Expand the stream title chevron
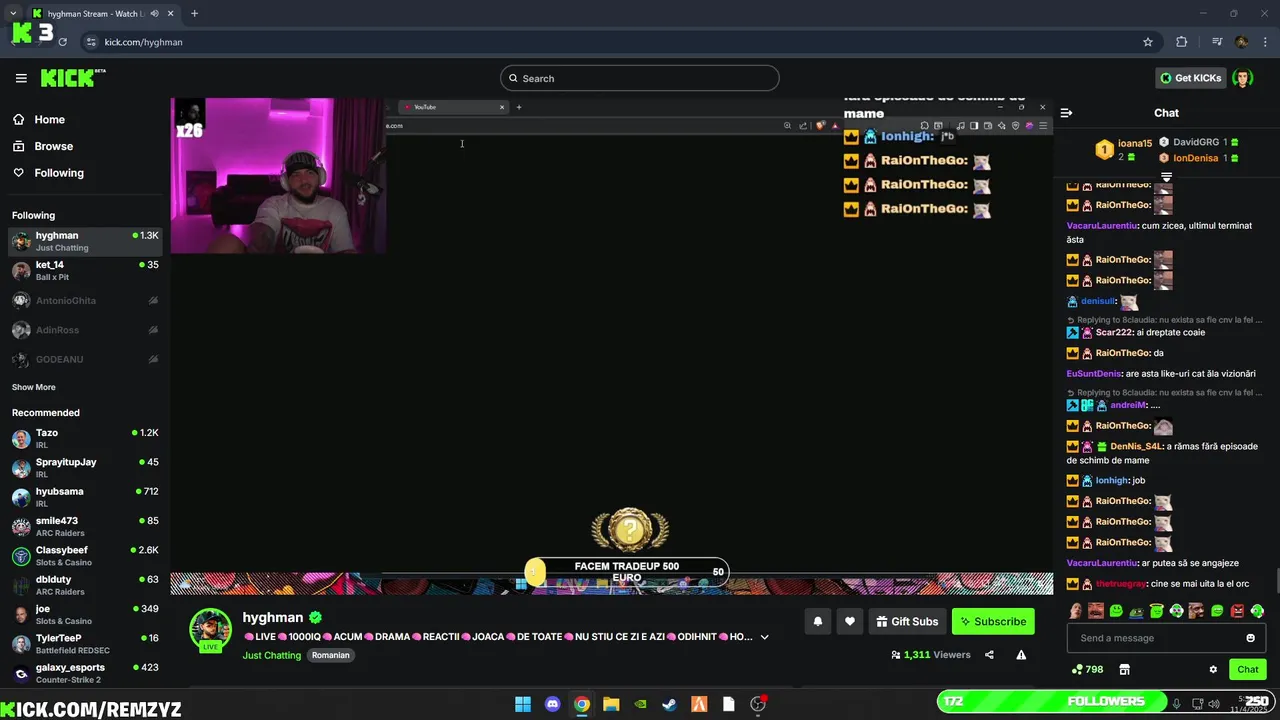This screenshot has width=1280, height=720. coord(764,637)
